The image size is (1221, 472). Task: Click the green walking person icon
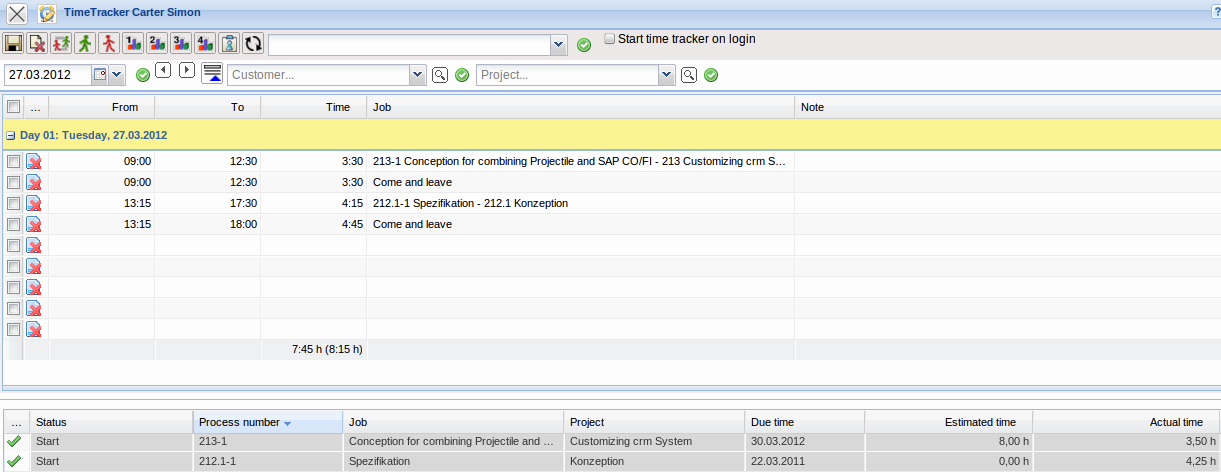pos(85,44)
